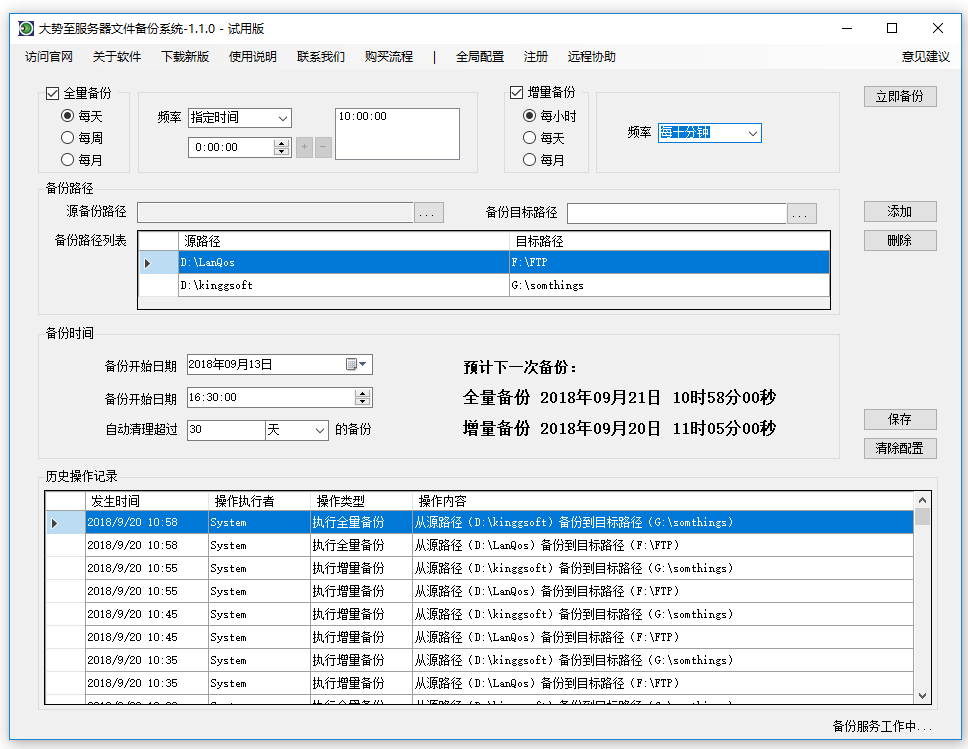The image size is (968, 749).
Task: Click the history log vertical scrollbar down arrow
Action: [922, 696]
